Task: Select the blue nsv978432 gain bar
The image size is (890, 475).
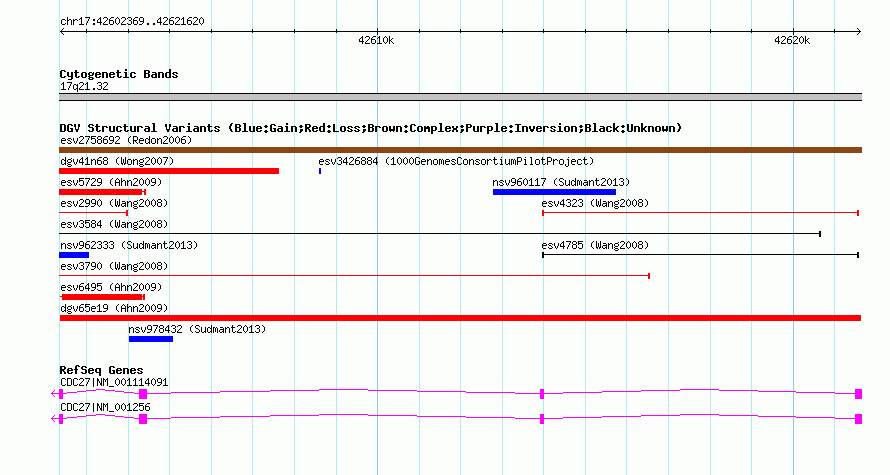Action: pyautogui.click(x=151, y=339)
